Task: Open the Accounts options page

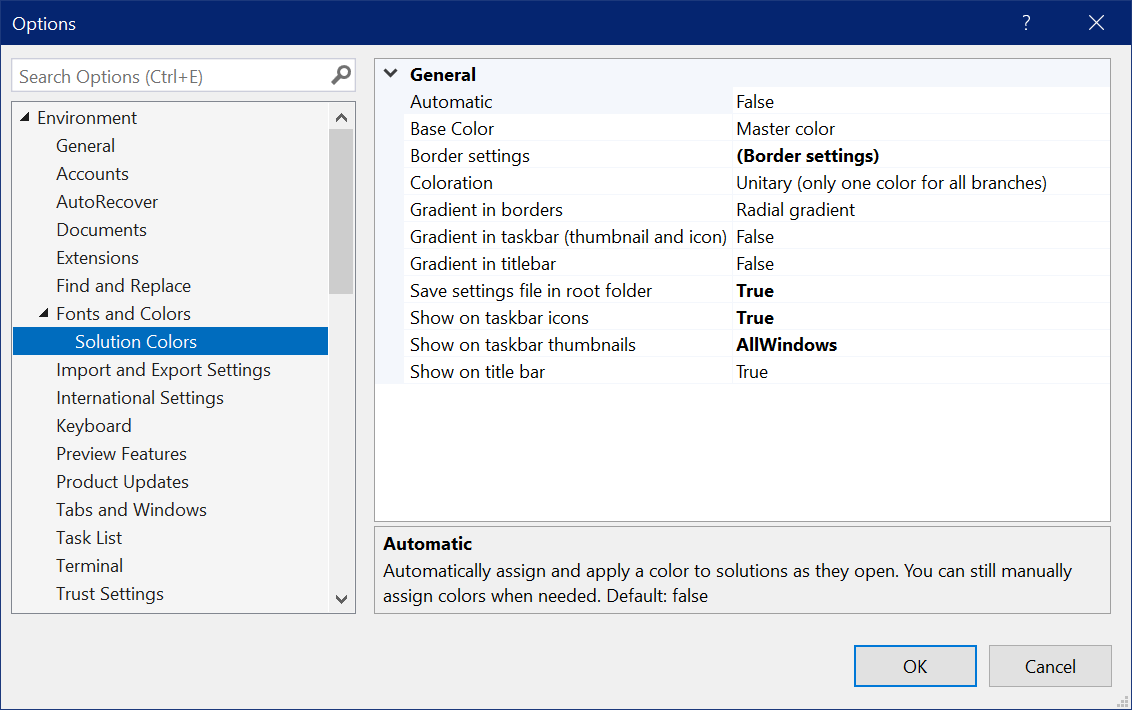Action: click(92, 174)
